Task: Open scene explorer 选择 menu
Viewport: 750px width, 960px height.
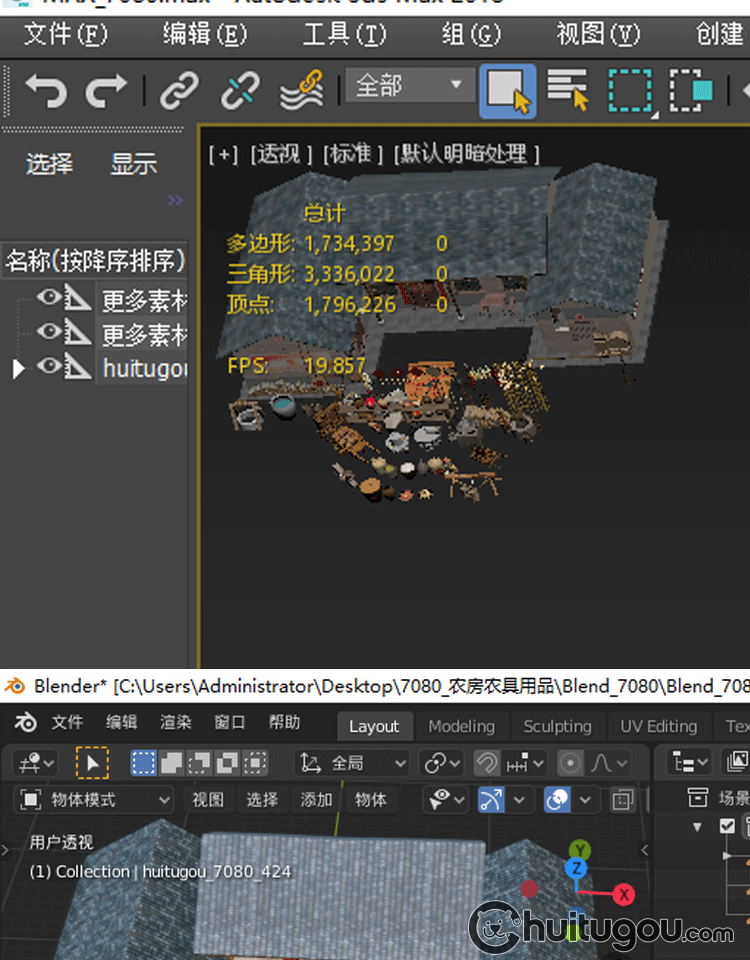Action: click(x=50, y=164)
